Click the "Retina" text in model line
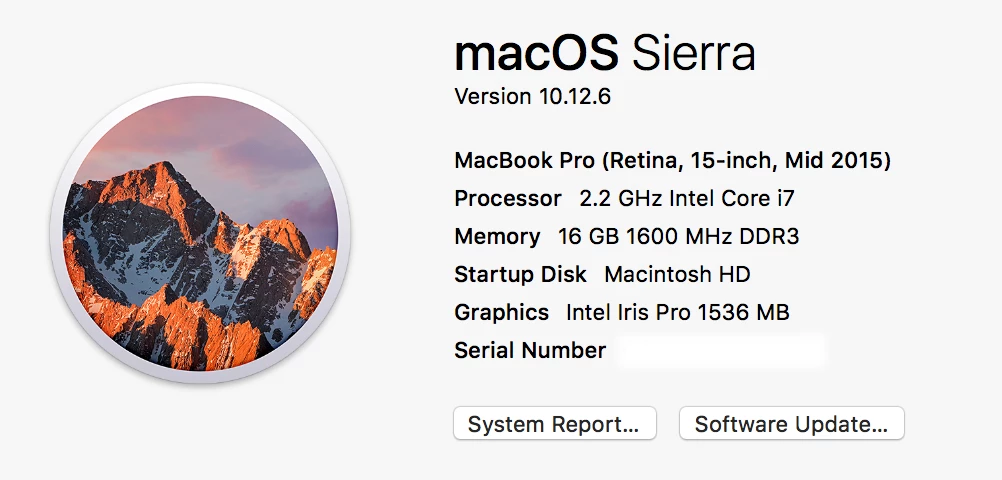 coord(643,160)
